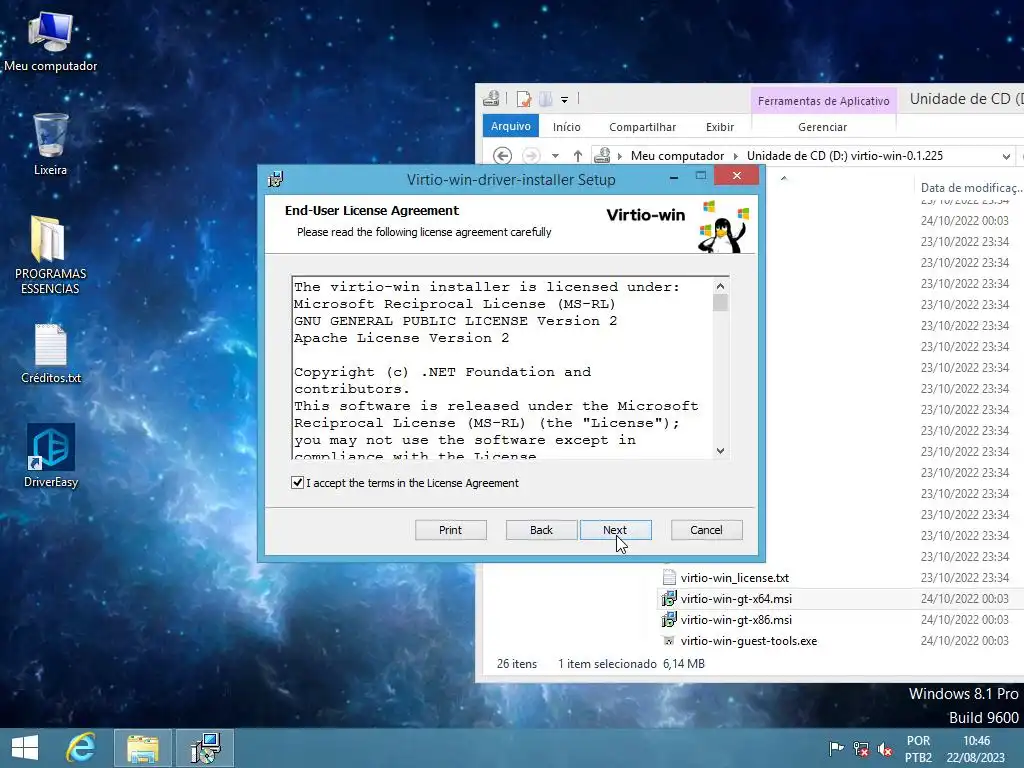1024x768 pixels.
Task: Go up one folder level in Explorer
Action: [x=577, y=155]
